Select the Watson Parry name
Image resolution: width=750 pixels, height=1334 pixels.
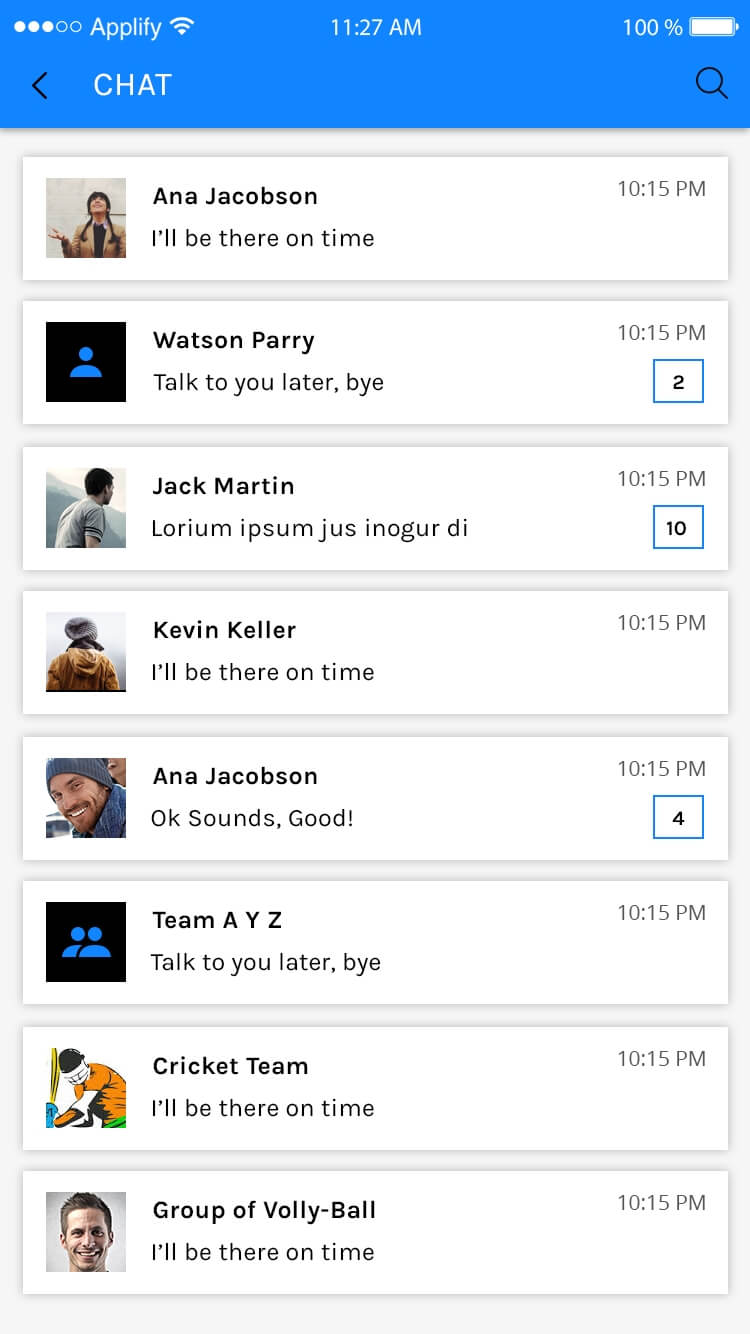tap(234, 340)
